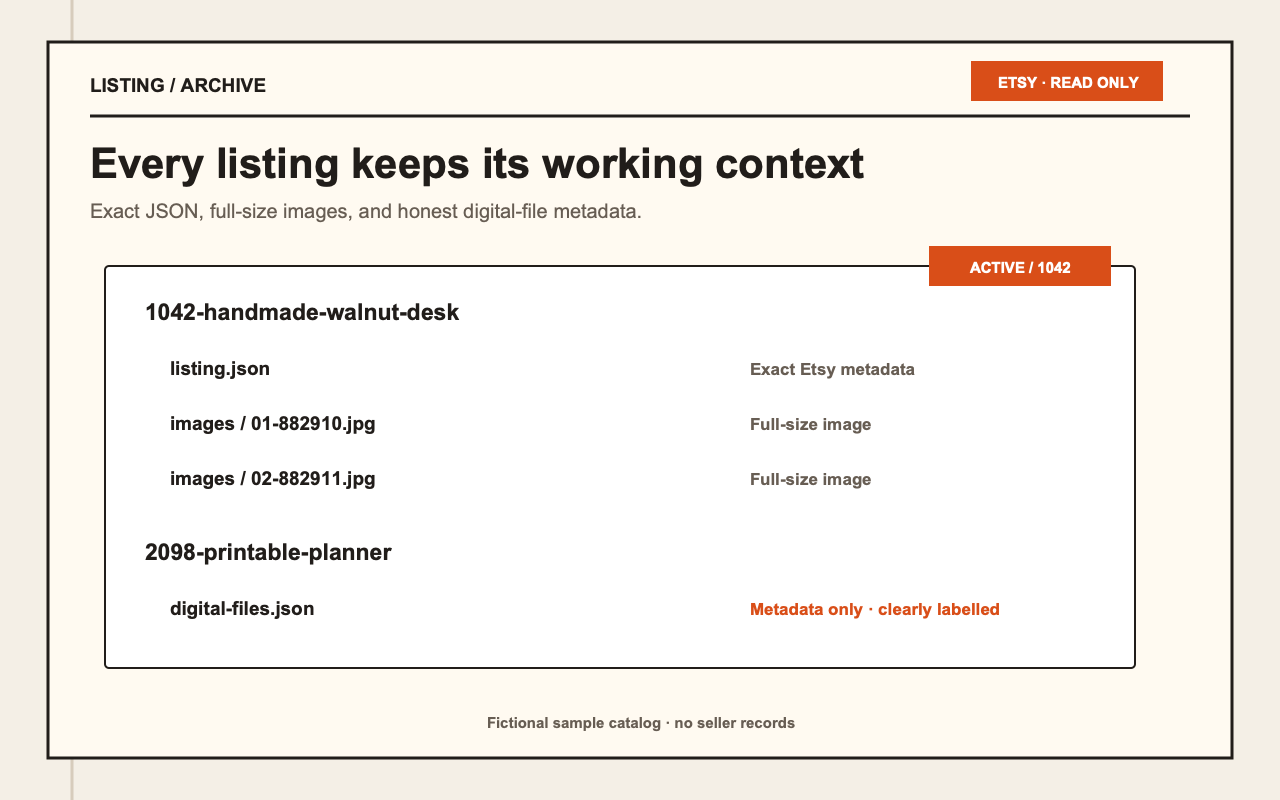Select the 1042-handmade-walnut-desk folder
Viewport: 1280px width, 800px height.
point(302,312)
